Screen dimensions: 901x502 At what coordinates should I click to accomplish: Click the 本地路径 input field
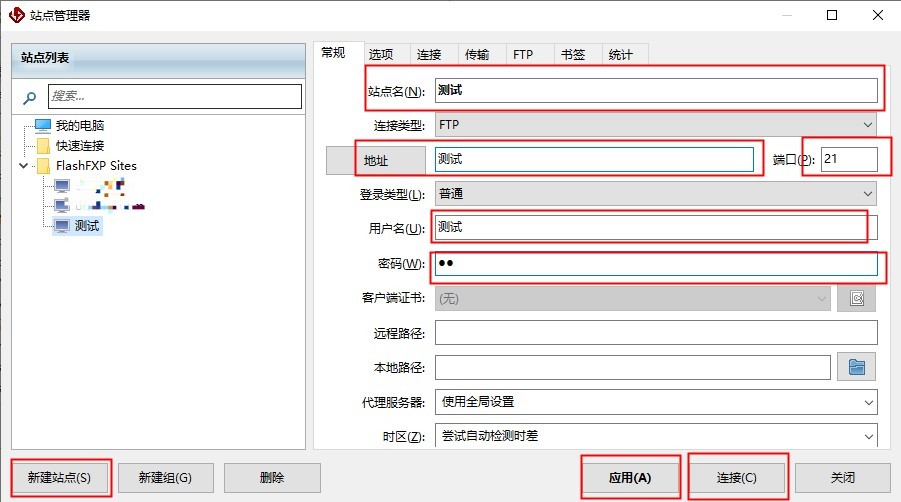coord(633,368)
